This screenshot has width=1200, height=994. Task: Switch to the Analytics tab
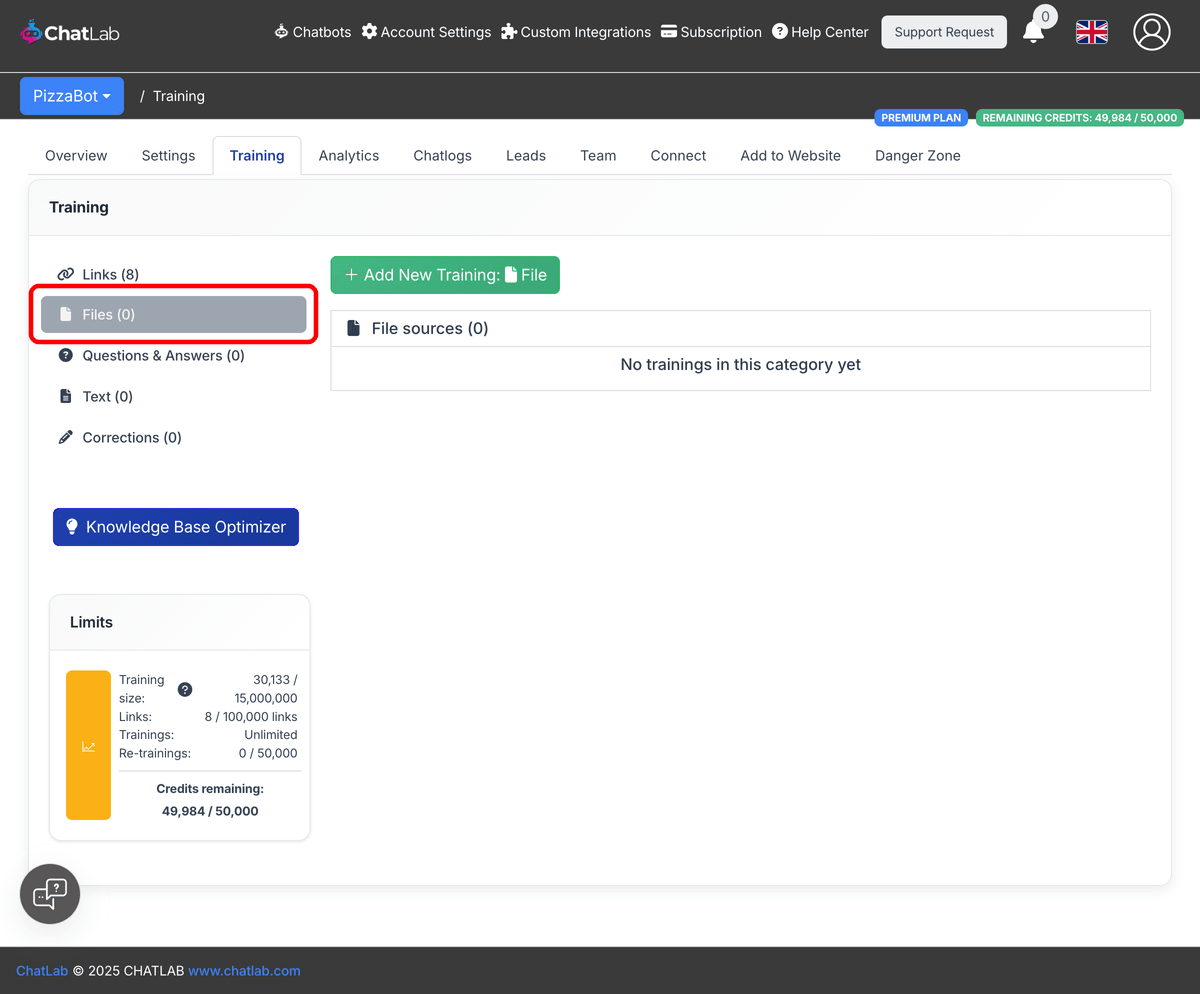[x=348, y=155]
